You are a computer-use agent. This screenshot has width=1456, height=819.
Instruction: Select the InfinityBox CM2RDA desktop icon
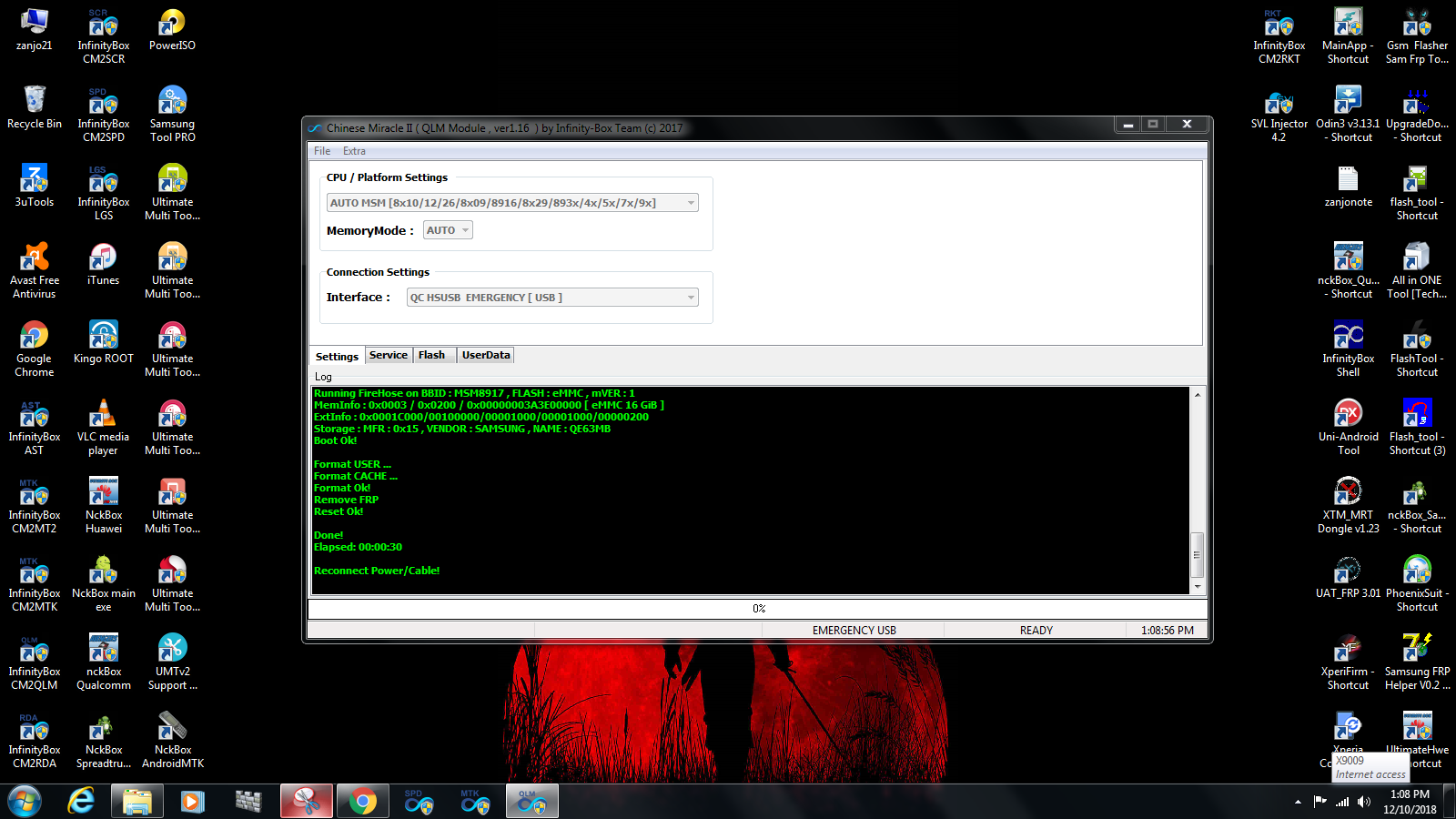click(x=35, y=741)
